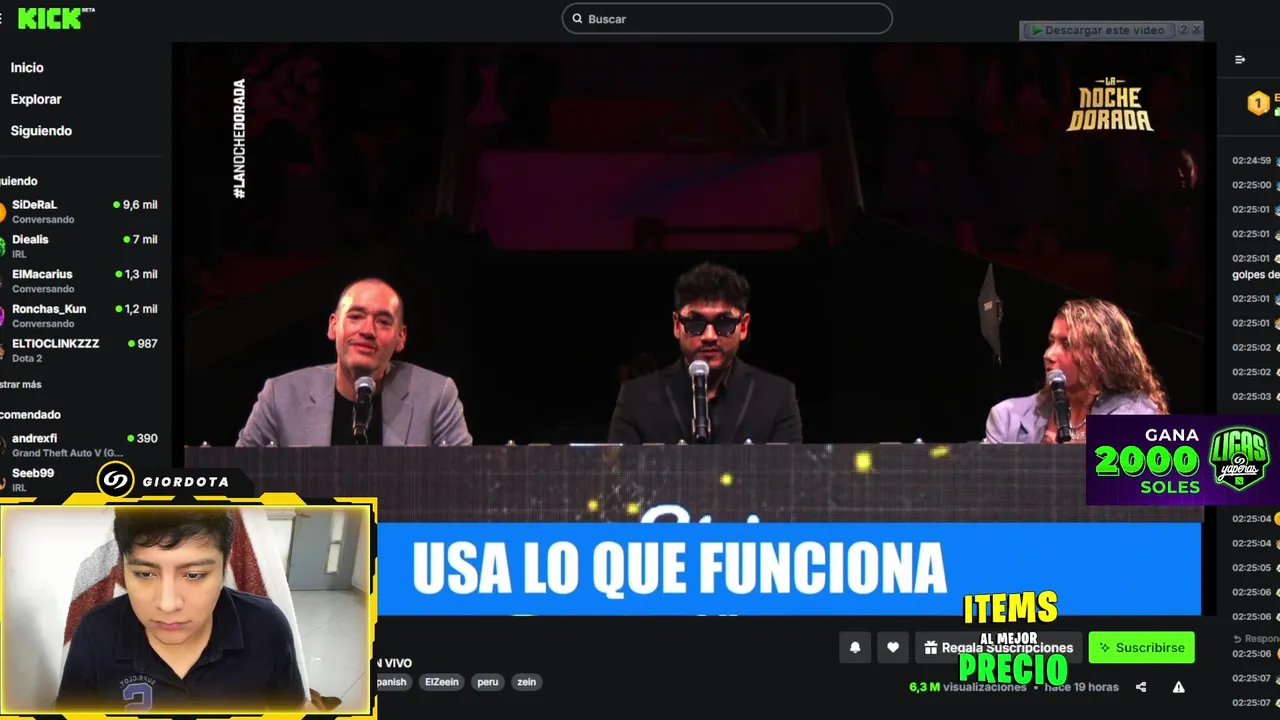Click the Dota 2 category label
Image resolution: width=1280 pixels, height=720 pixels.
27,358
